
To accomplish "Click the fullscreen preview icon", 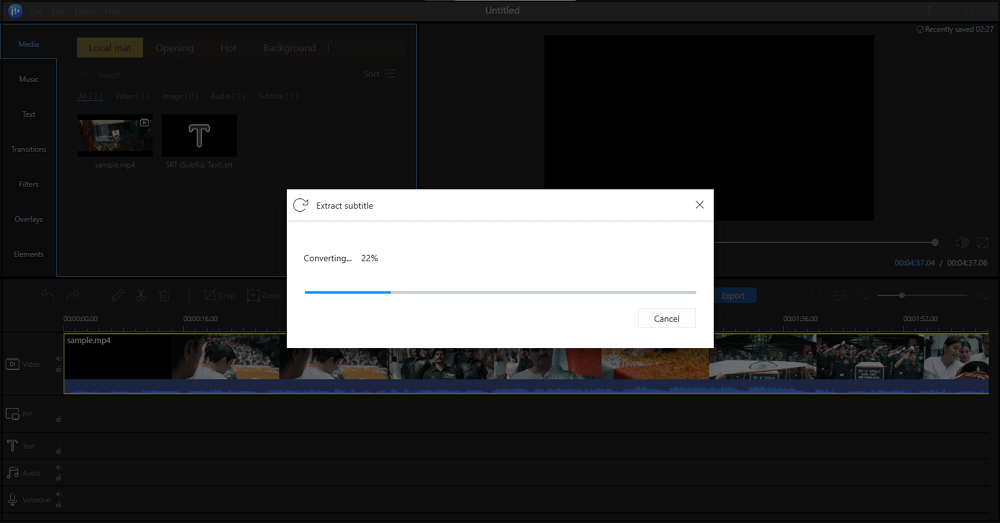I will pos(983,242).
